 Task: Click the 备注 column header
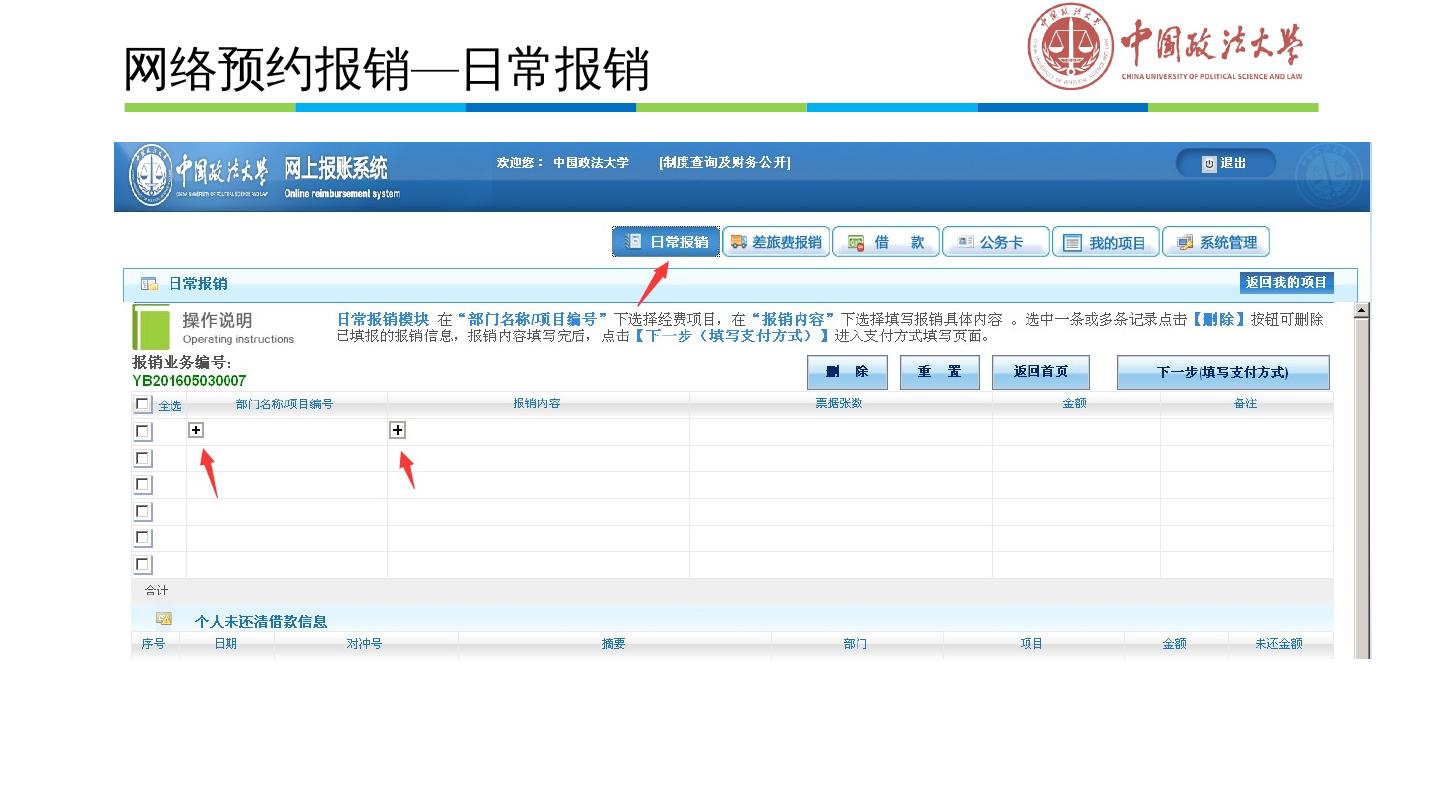click(1245, 404)
